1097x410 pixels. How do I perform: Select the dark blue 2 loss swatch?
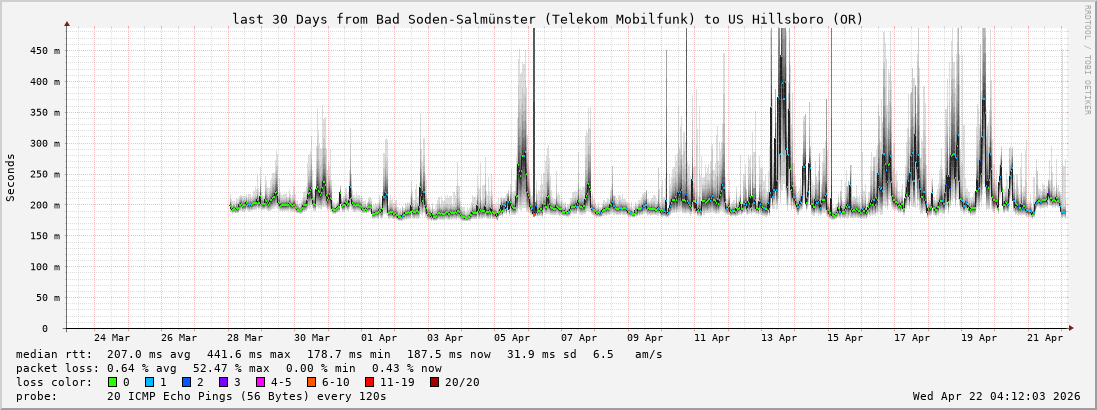tap(187, 382)
